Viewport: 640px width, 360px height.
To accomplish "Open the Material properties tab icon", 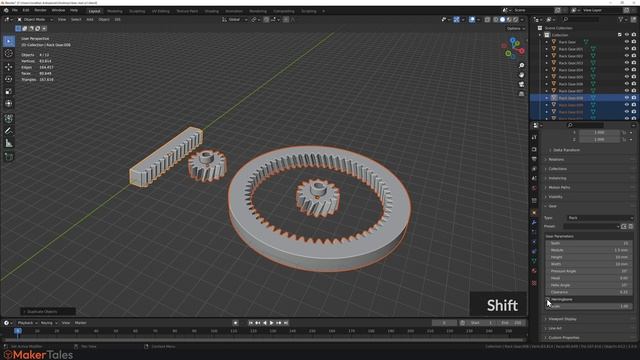I will 534,271.
